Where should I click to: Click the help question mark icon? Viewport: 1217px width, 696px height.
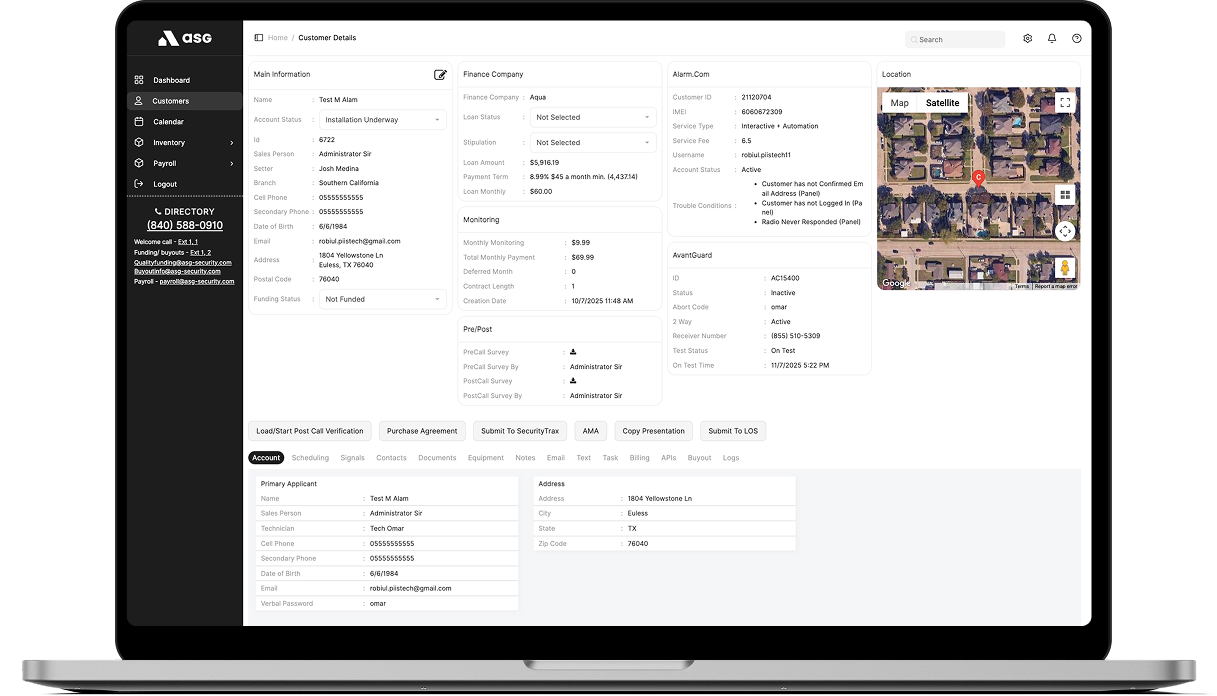pos(1076,39)
